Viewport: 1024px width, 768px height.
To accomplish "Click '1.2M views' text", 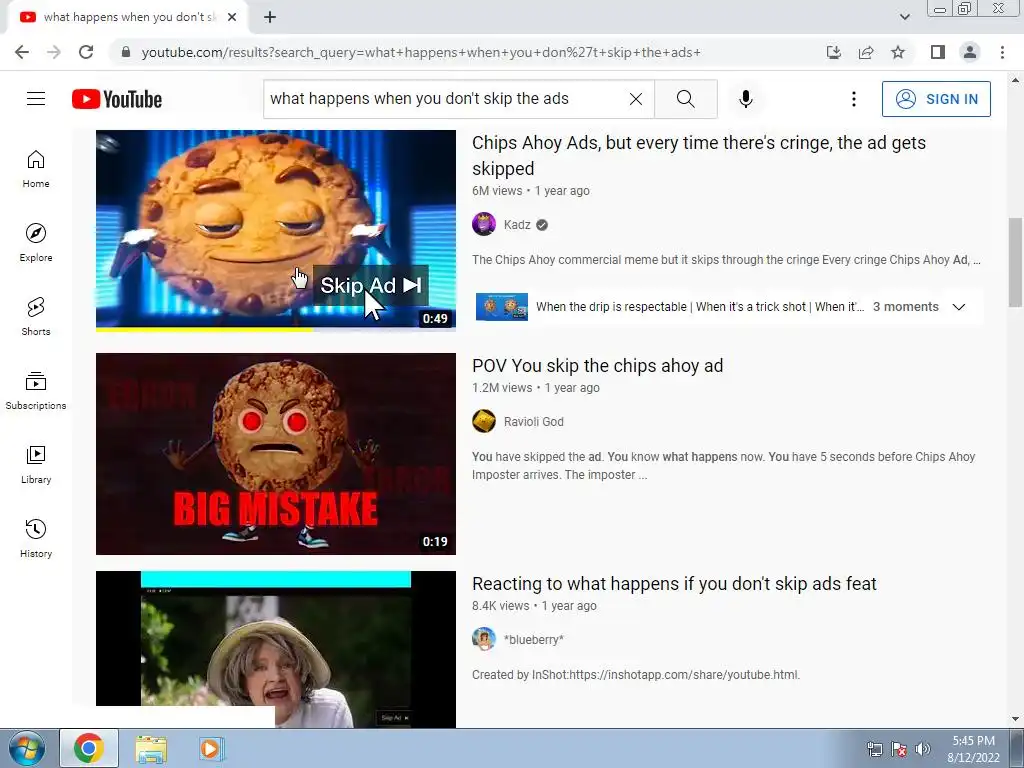I will pos(502,388).
